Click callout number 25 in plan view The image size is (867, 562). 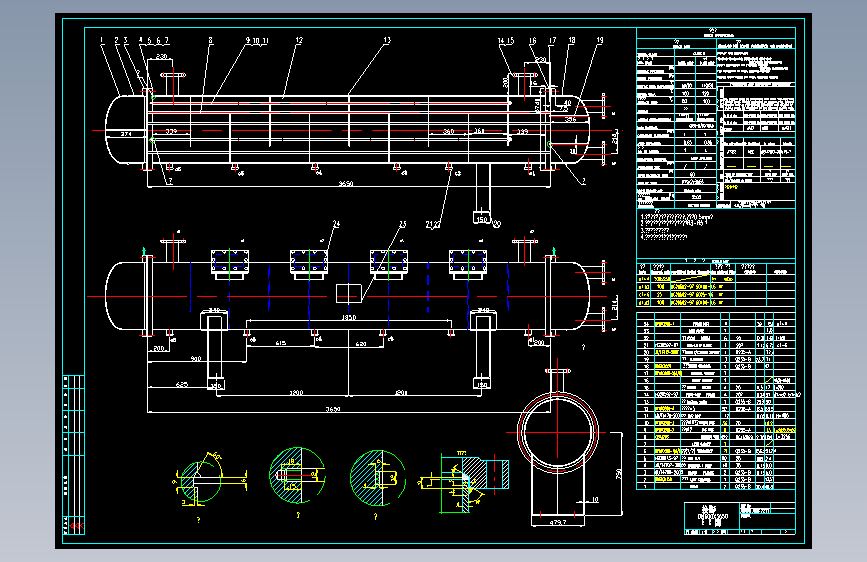(x=403, y=224)
